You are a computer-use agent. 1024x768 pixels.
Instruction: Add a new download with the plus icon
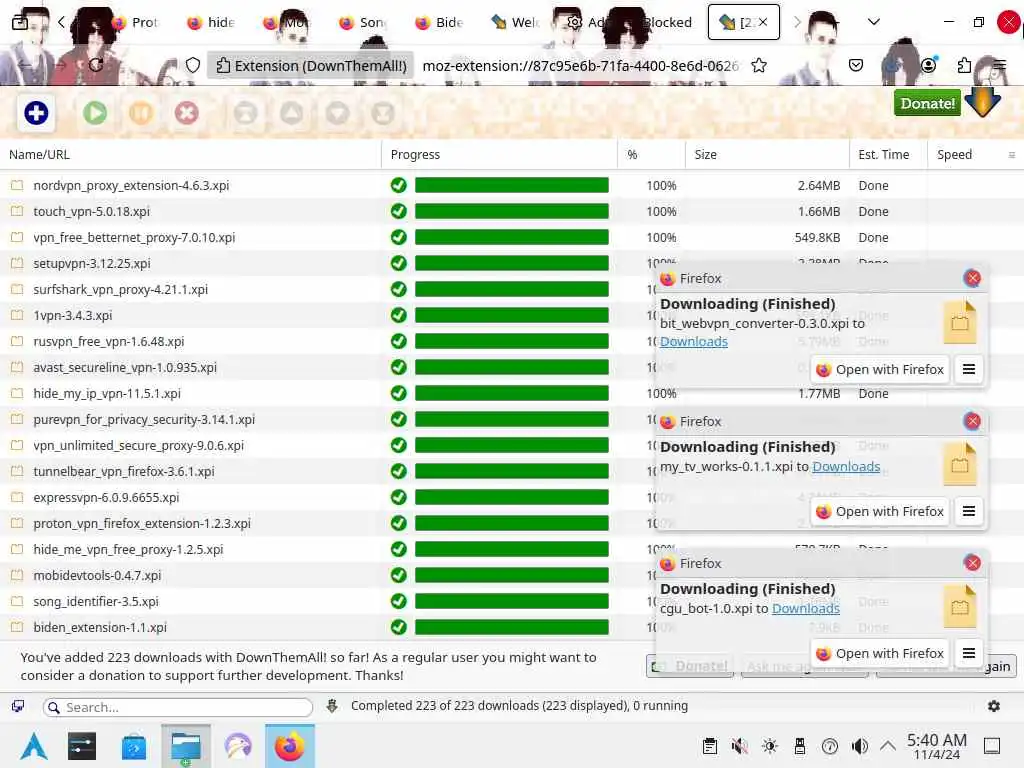pyautogui.click(x=36, y=113)
